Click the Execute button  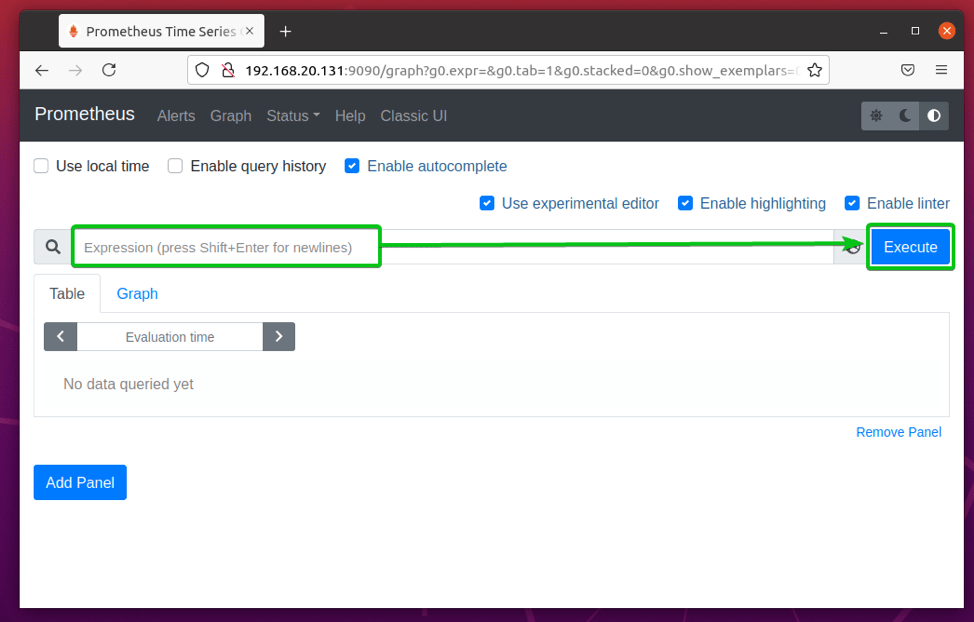[x=910, y=247]
